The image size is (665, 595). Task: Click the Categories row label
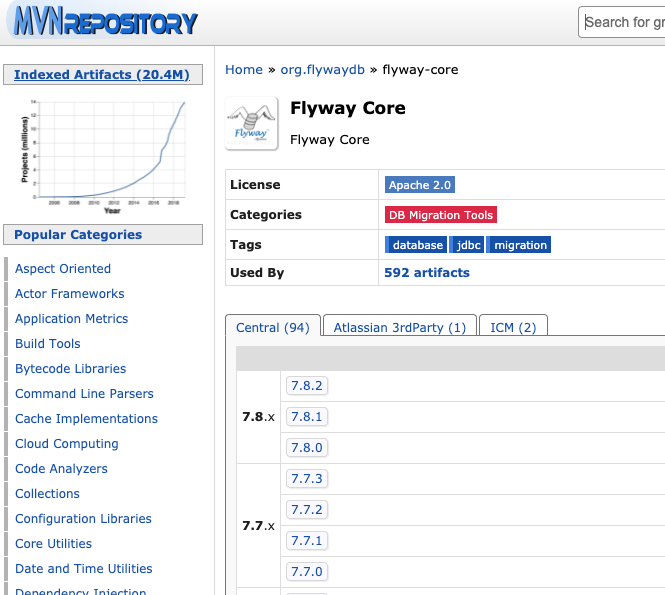click(x=265, y=215)
